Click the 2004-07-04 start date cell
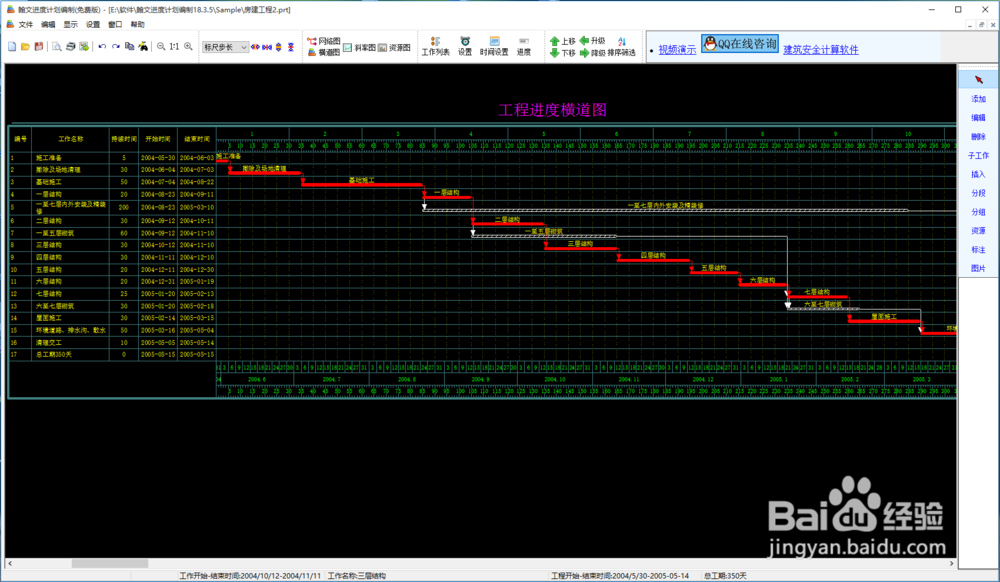The image size is (1000, 582). pyautogui.click(x=158, y=182)
